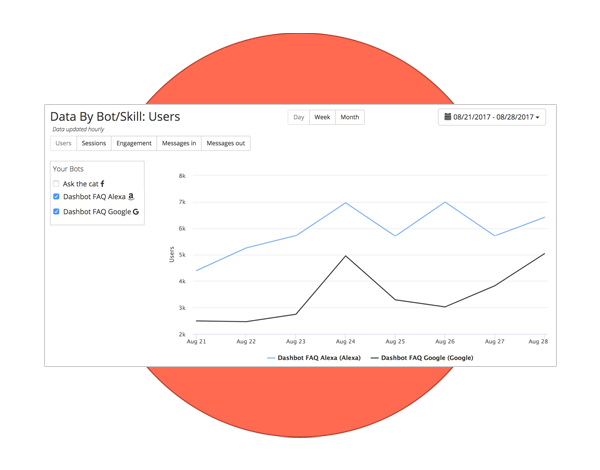Switch to the Engagement tab
The image size is (600, 470).
coord(134,143)
